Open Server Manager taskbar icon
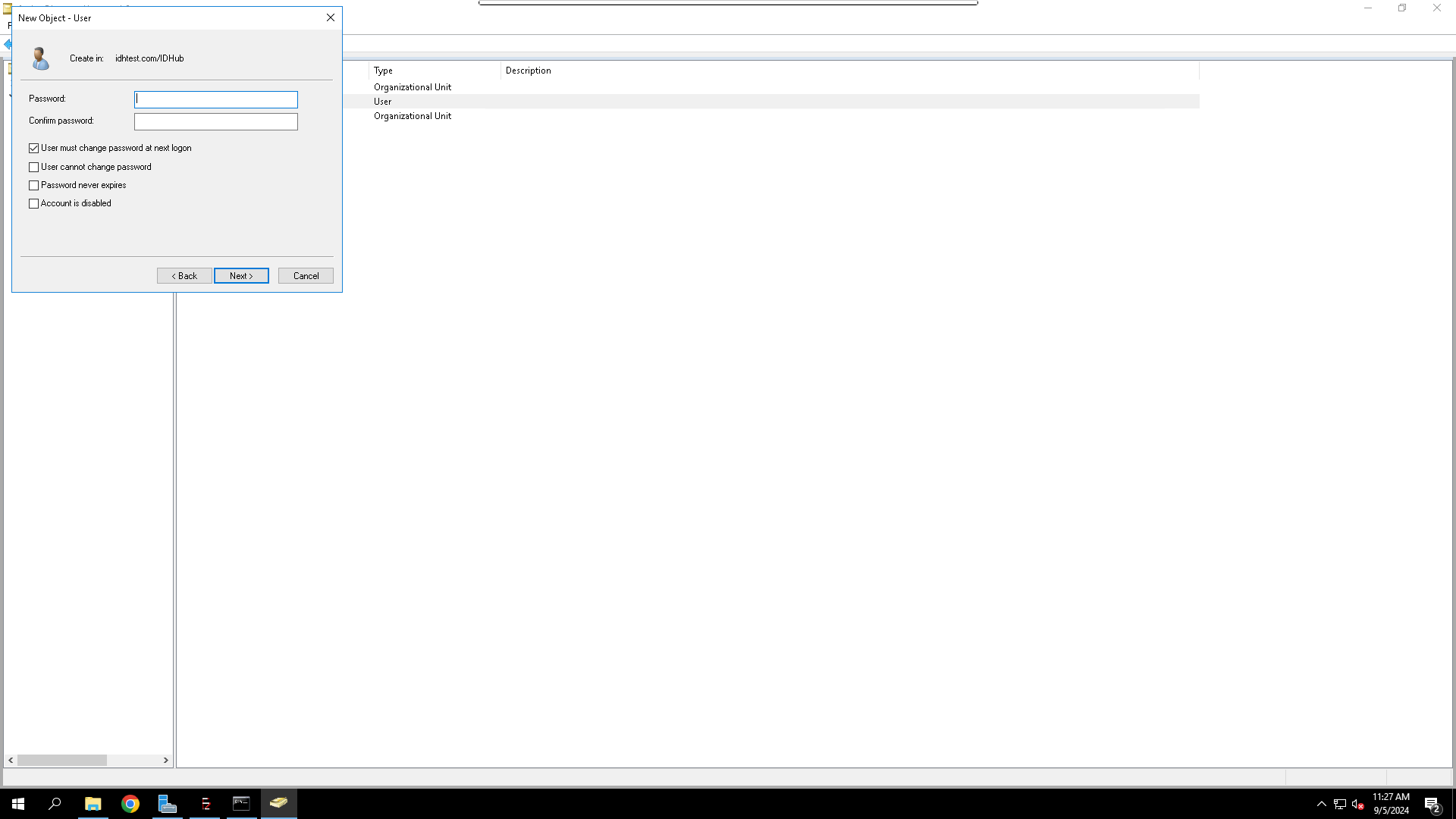The height and width of the screenshot is (819, 1456). coord(167,804)
